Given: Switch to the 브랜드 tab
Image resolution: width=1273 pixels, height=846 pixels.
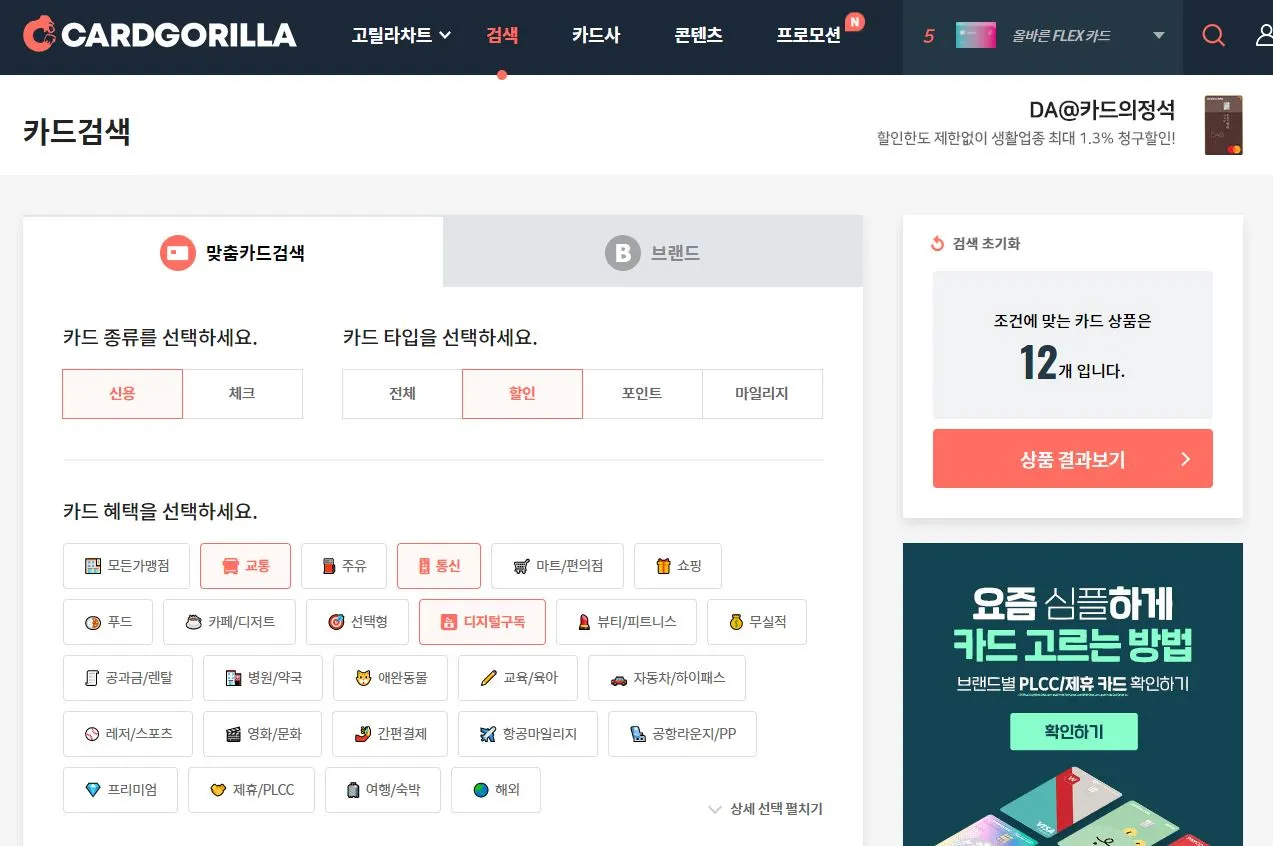Looking at the screenshot, I should click(653, 252).
